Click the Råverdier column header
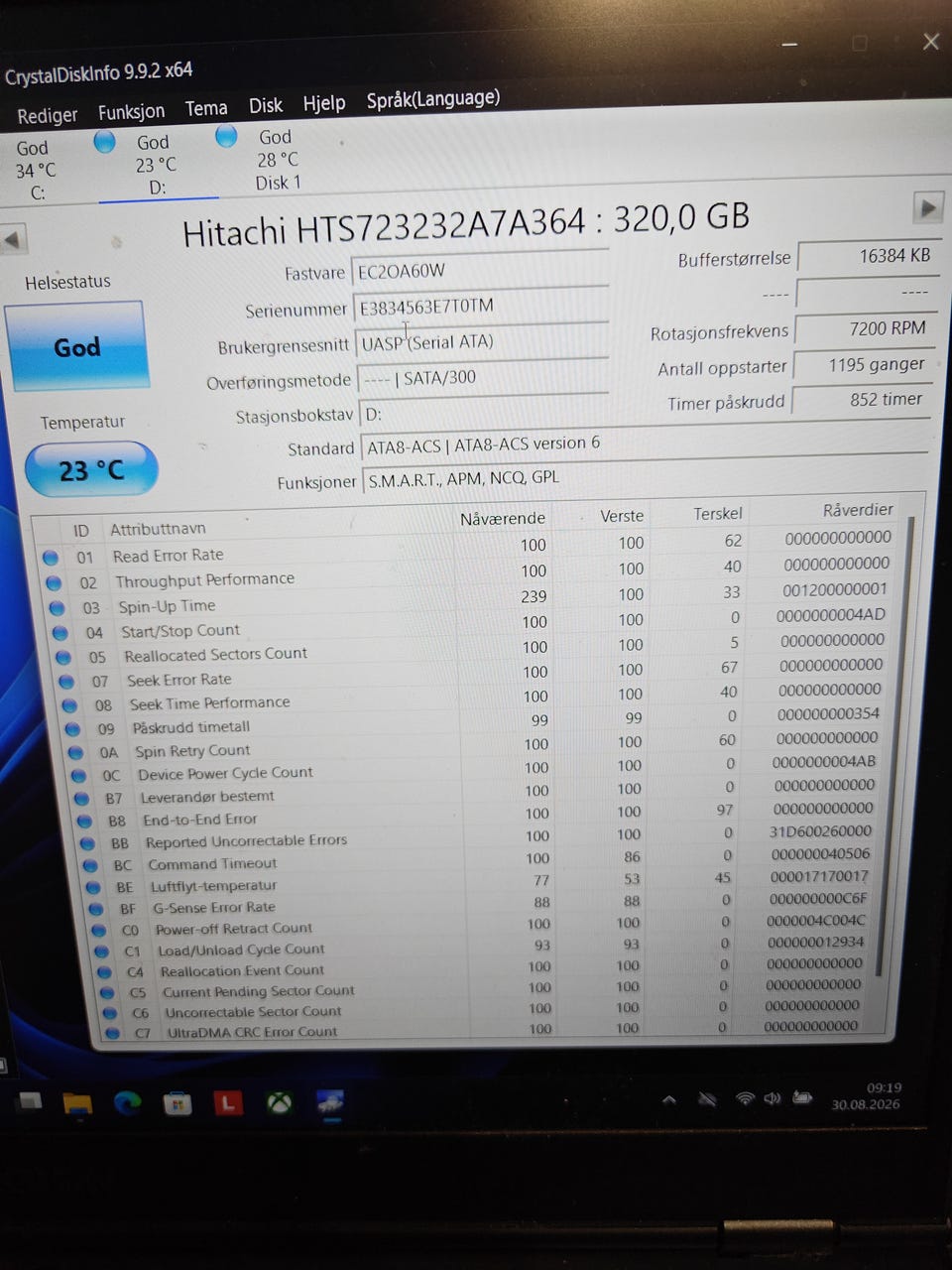952x1270 pixels. click(858, 509)
